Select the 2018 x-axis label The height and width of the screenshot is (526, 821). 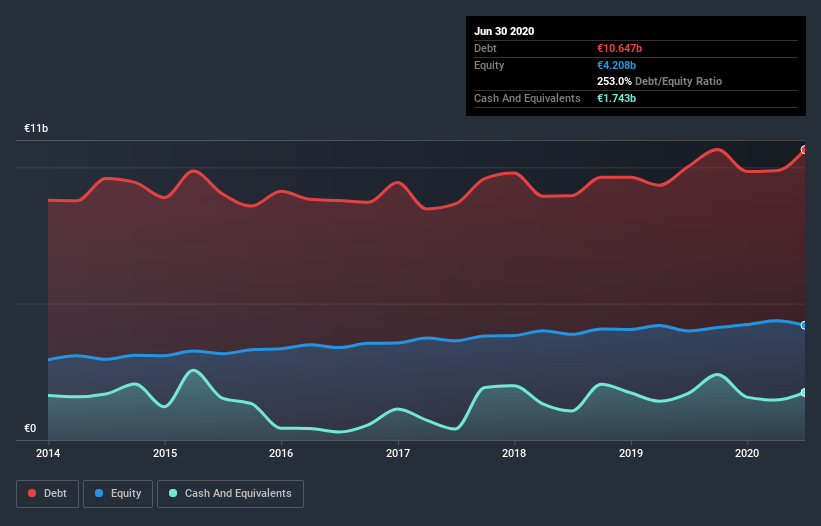514,453
